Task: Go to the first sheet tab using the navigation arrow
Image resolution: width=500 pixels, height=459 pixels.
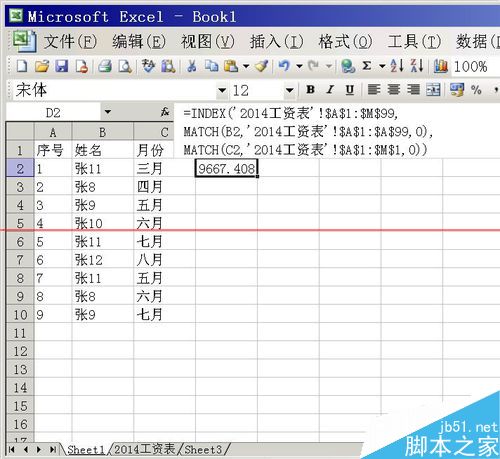Action: (11, 450)
